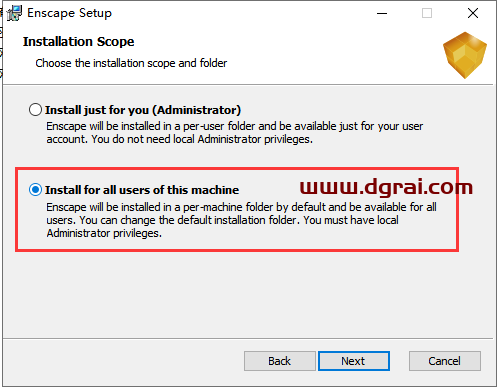The height and width of the screenshot is (389, 499).
Task: Click 'Install for all users of this machine' label
Action: click(142, 190)
